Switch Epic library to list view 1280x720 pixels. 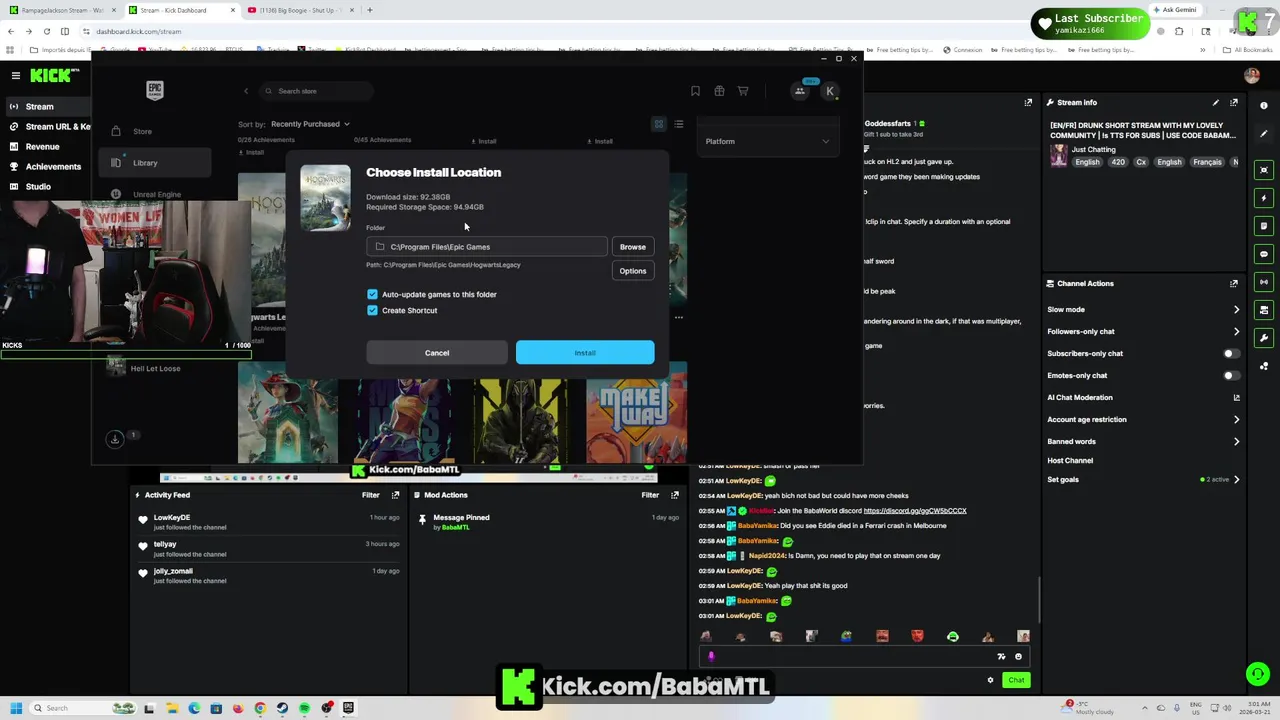click(679, 124)
